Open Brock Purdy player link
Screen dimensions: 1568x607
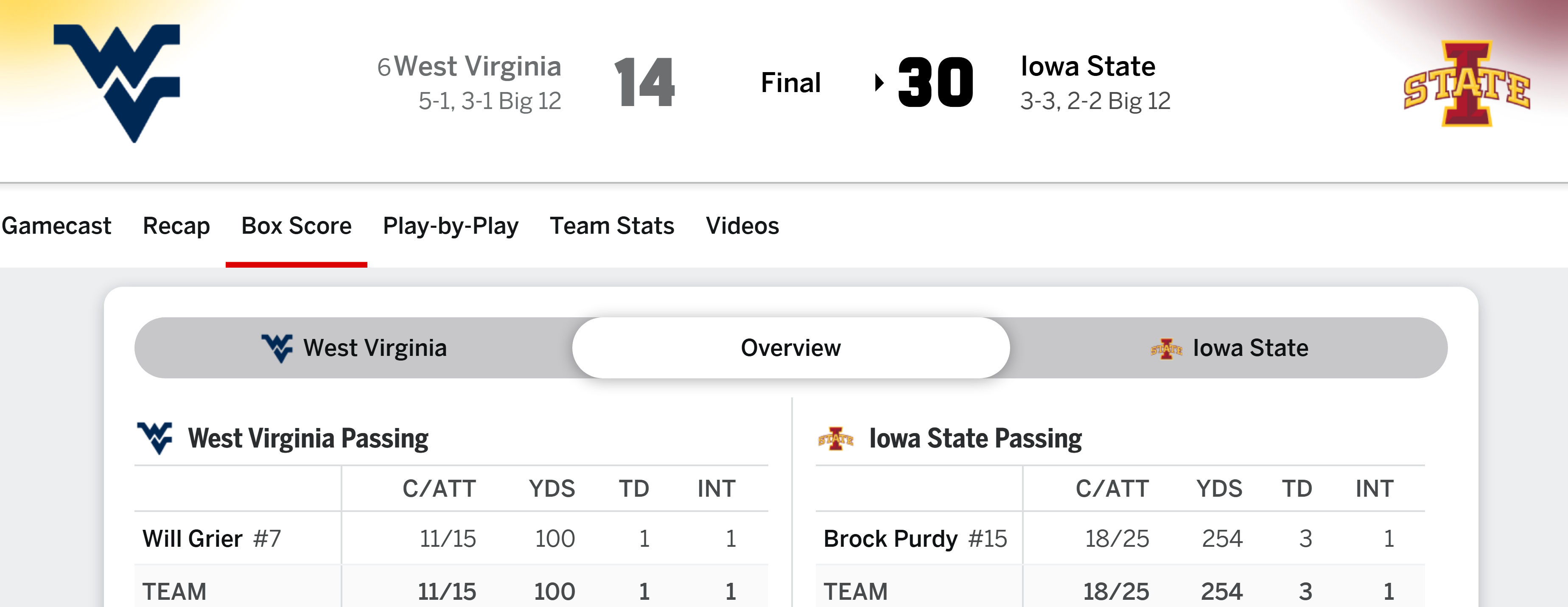pos(890,539)
